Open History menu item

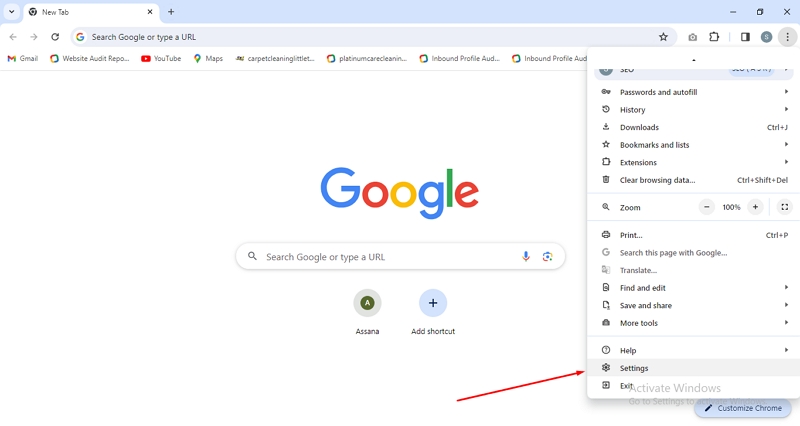(694, 110)
